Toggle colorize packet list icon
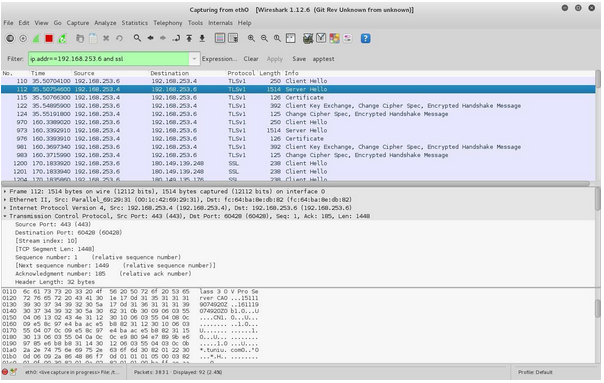Viewport: 604px width, 383px height. 220,38
